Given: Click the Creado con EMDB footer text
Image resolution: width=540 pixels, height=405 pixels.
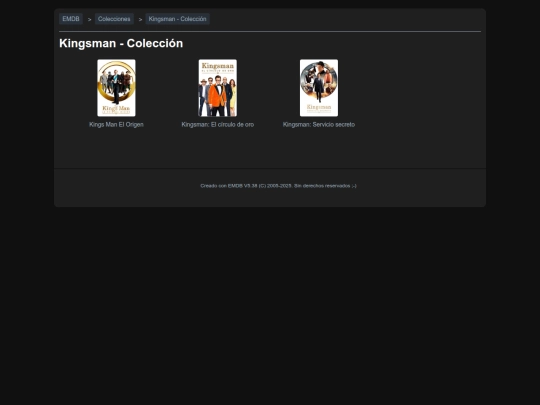Looking at the screenshot, I should tap(278, 186).
